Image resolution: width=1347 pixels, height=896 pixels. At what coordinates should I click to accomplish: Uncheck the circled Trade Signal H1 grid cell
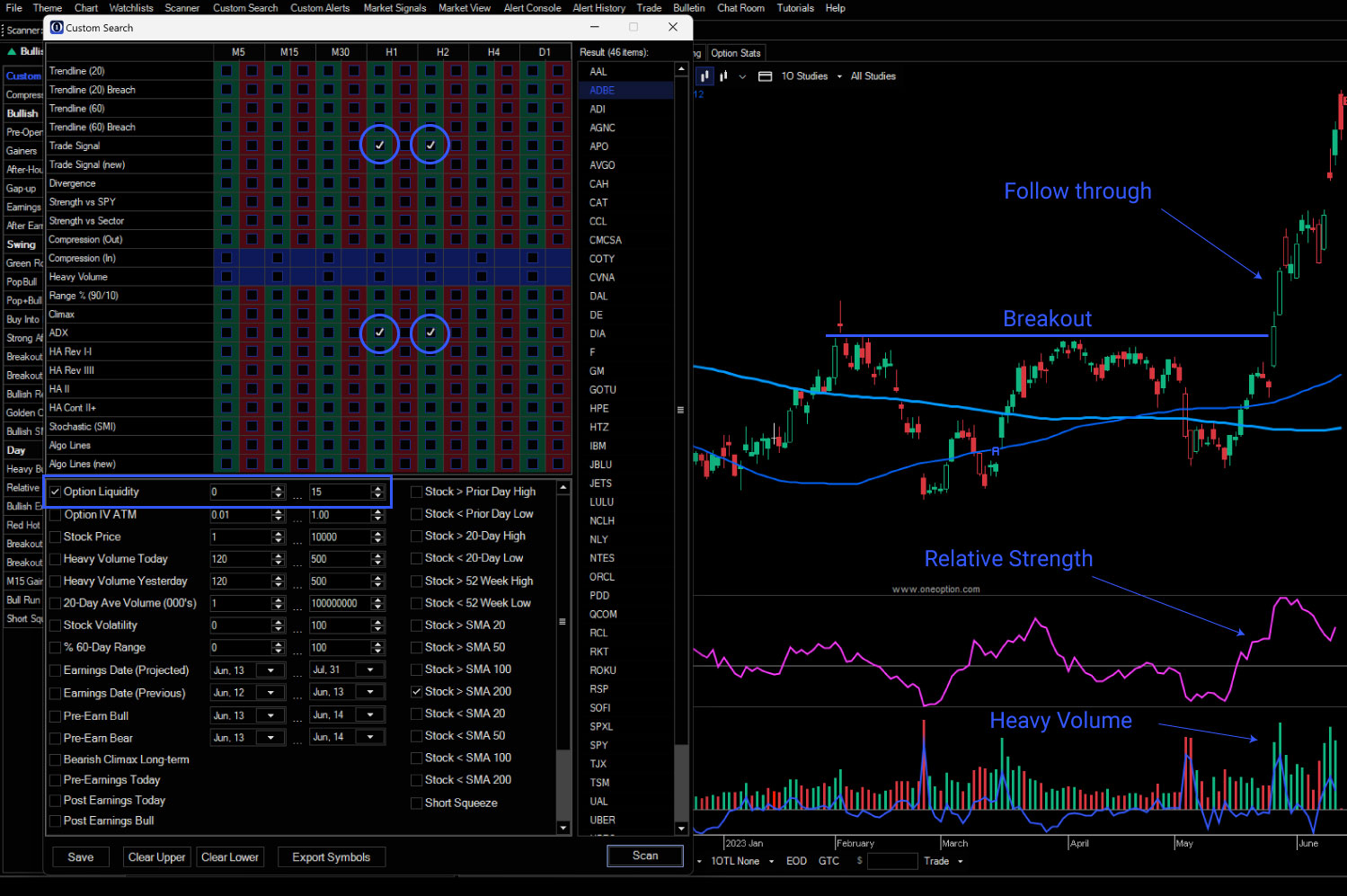pyautogui.click(x=379, y=144)
